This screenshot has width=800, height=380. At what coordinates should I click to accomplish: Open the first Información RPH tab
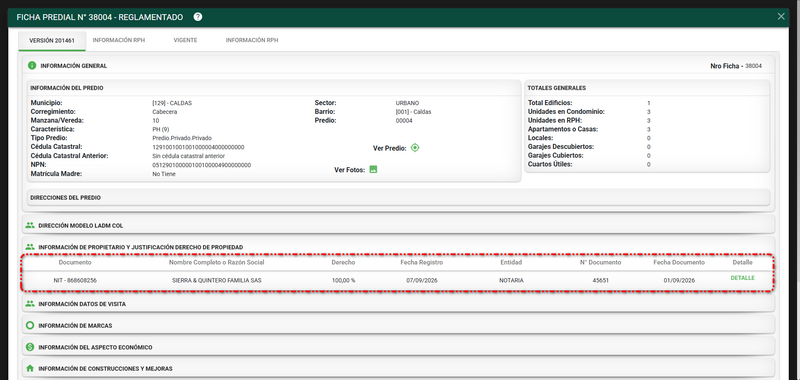coord(119,40)
